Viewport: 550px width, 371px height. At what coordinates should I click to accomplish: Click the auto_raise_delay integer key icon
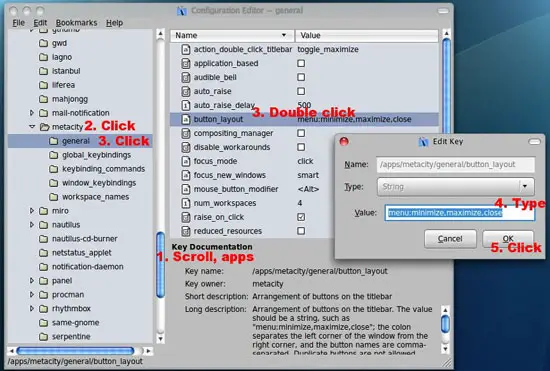click(x=186, y=105)
